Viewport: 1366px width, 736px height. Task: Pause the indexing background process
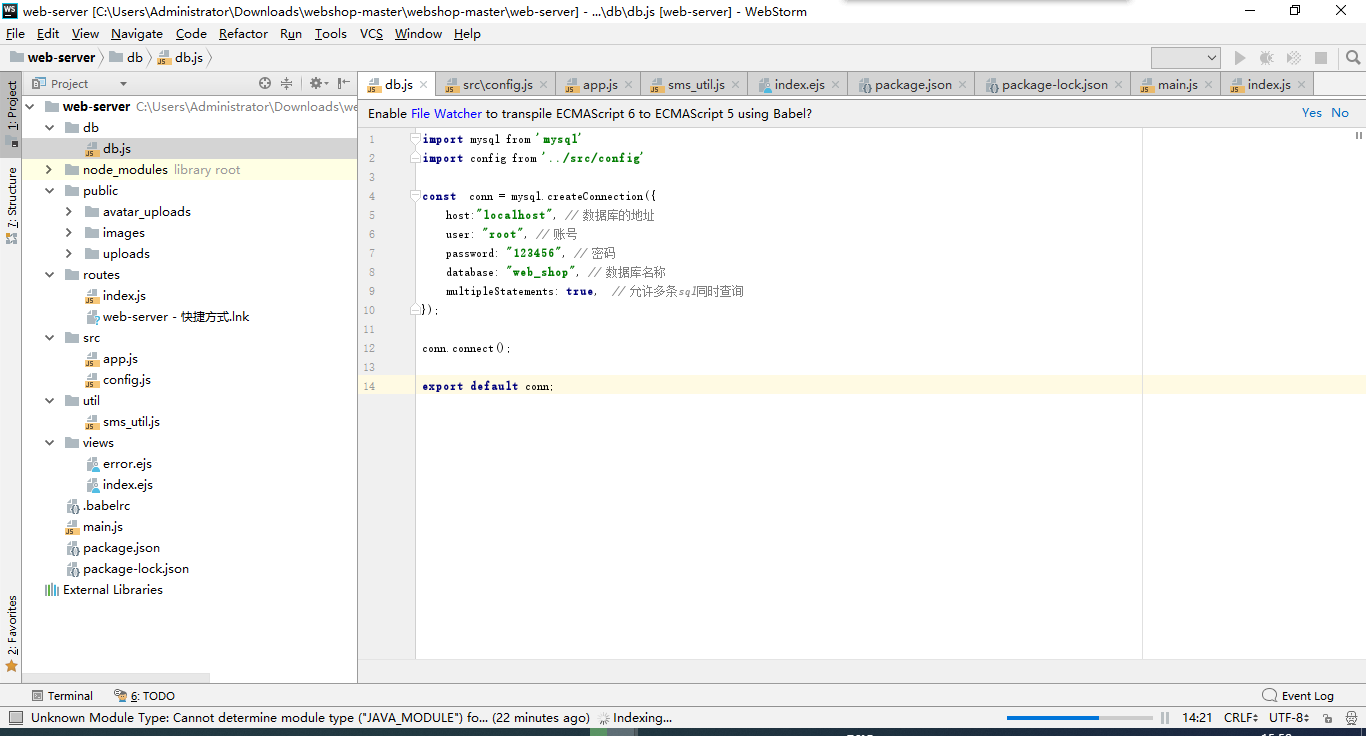[1164, 718]
